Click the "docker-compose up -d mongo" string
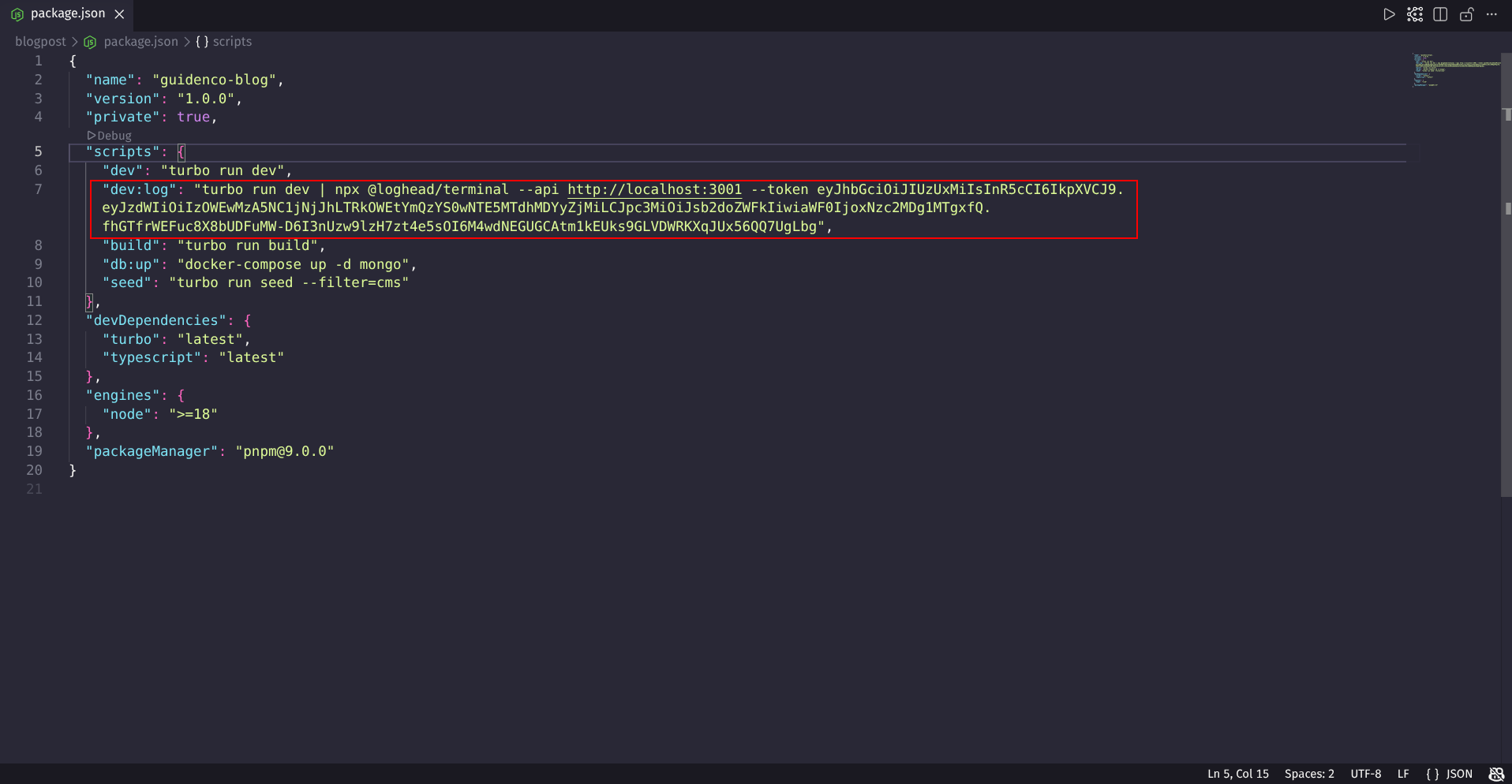Image resolution: width=1512 pixels, height=784 pixels. (x=293, y=264)
